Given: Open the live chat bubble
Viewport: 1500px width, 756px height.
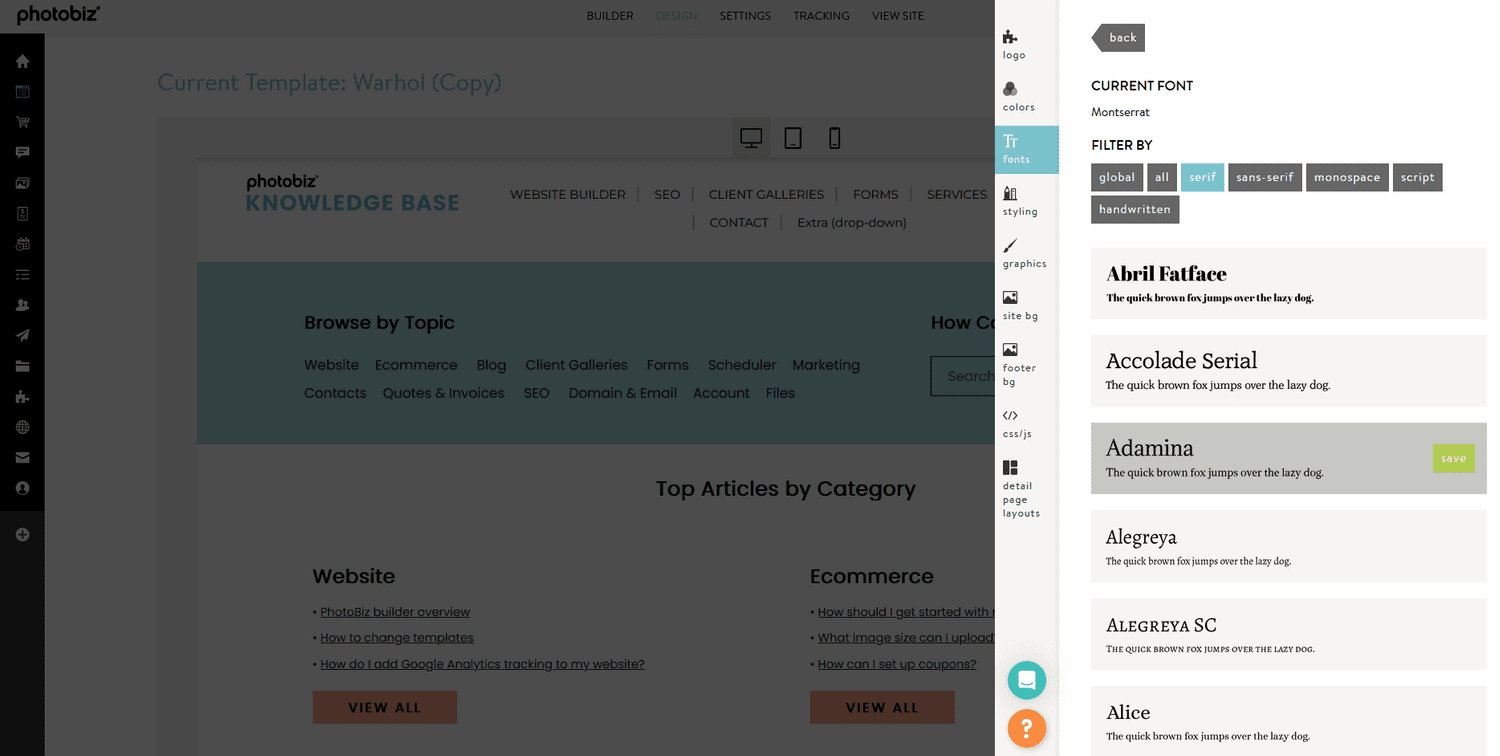Looking at the screenshot, I should [x=1026, y=680].
